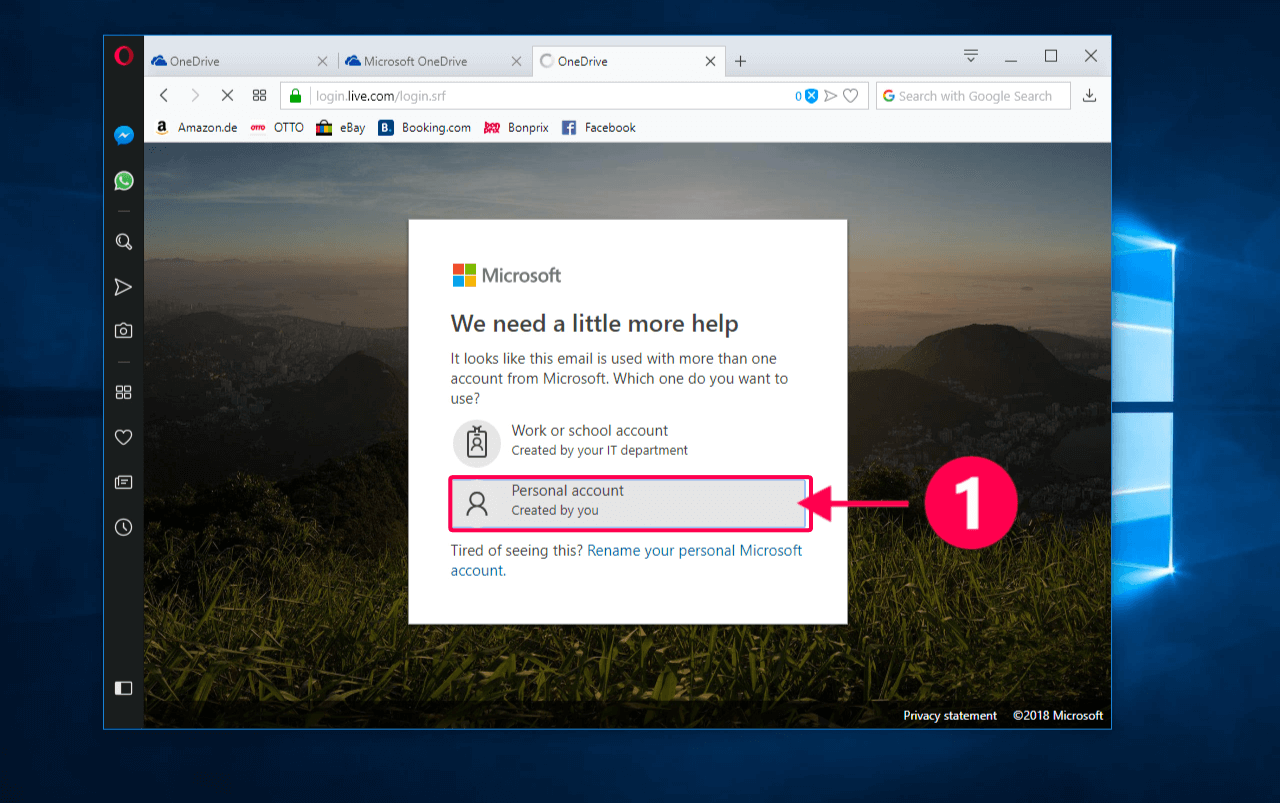Open the Facebook bookmark
1280x803 pixels.
[598, 128]
